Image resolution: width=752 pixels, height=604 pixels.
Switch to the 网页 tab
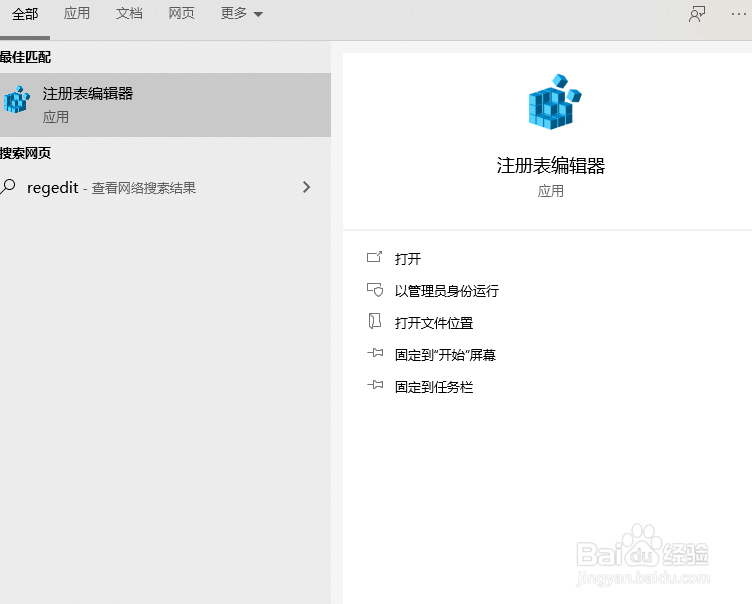(x=181, y=13)
